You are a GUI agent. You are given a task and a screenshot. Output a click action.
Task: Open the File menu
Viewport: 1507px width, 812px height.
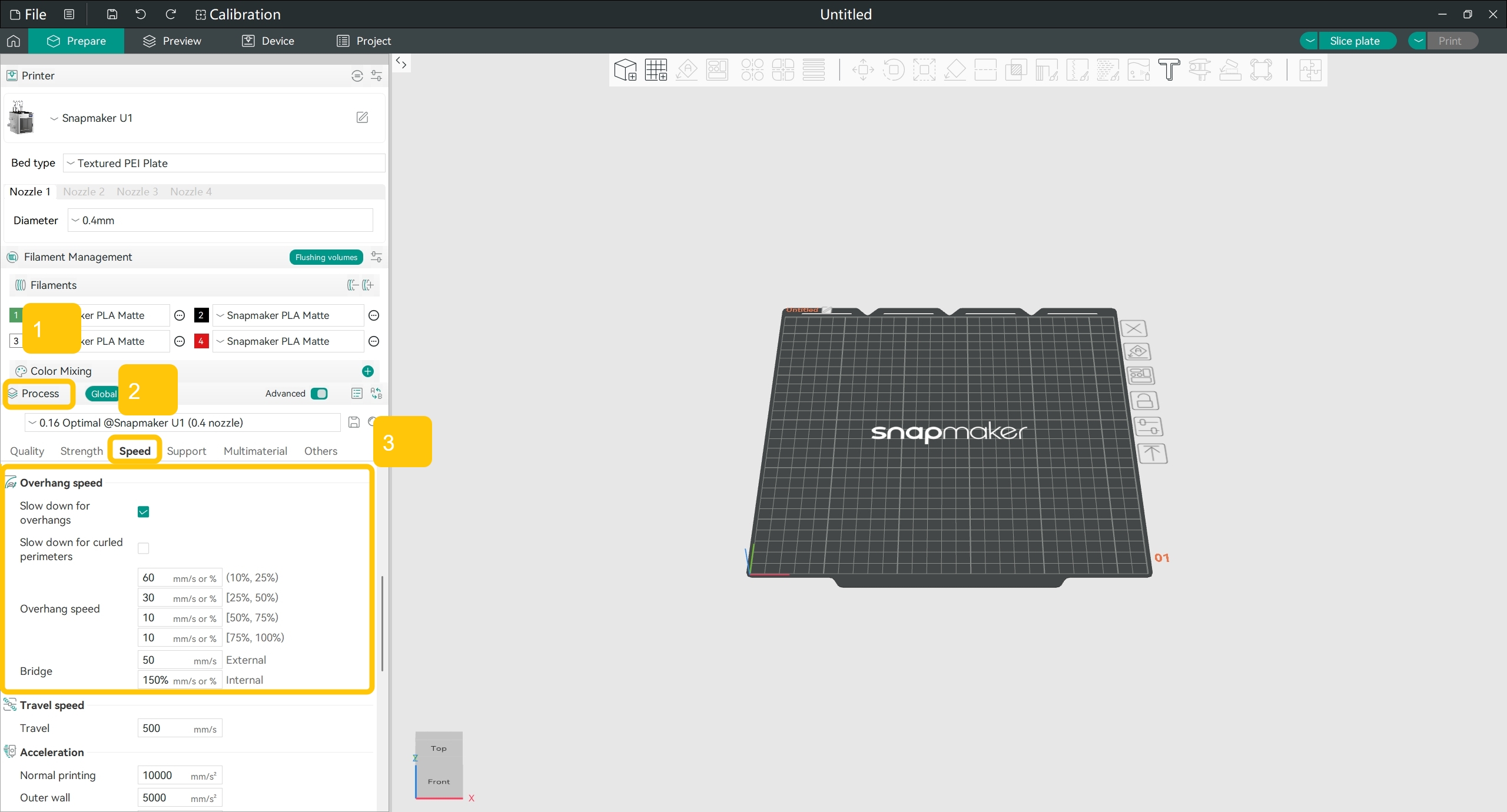coord(28,14)
